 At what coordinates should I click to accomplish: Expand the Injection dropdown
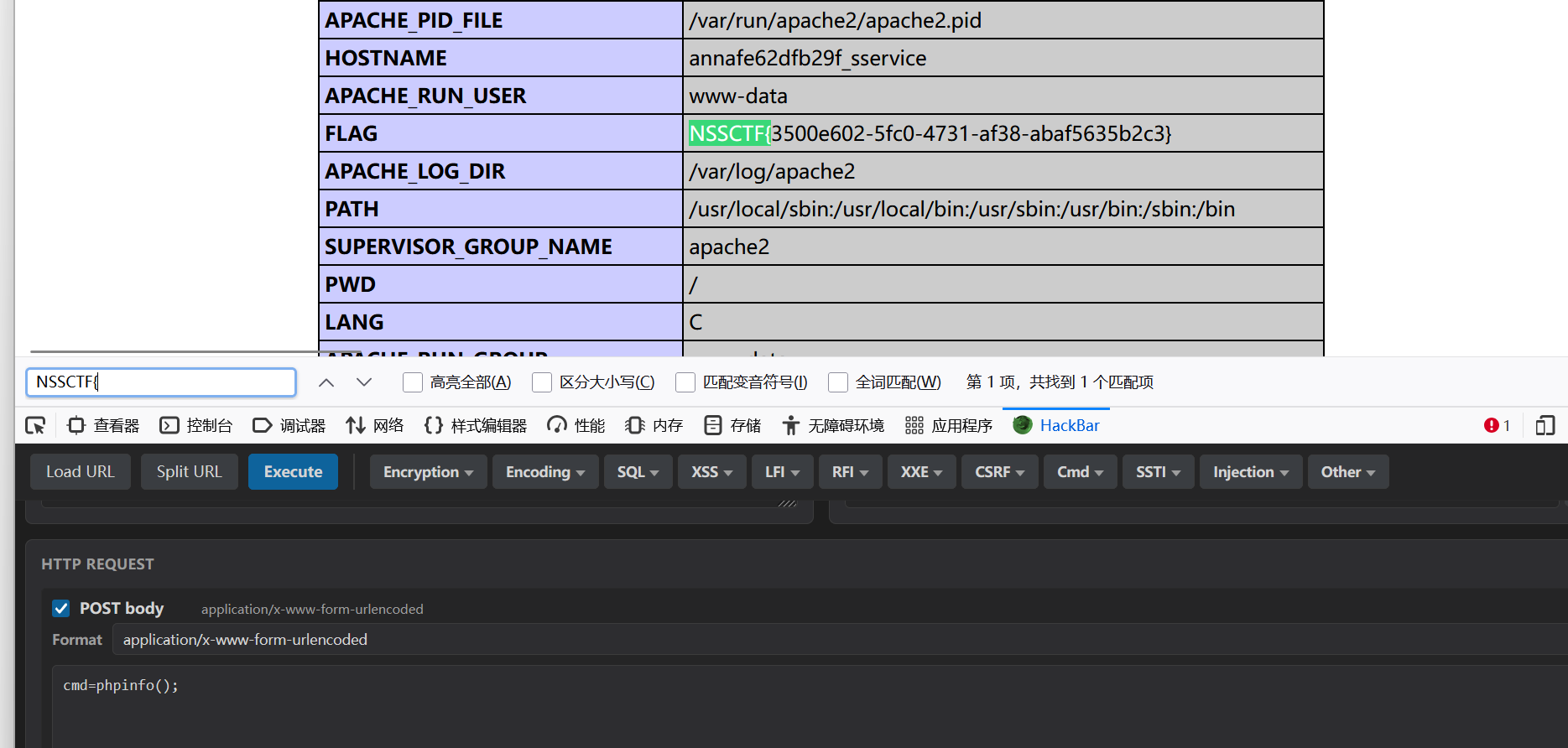tap(1251, 472)
